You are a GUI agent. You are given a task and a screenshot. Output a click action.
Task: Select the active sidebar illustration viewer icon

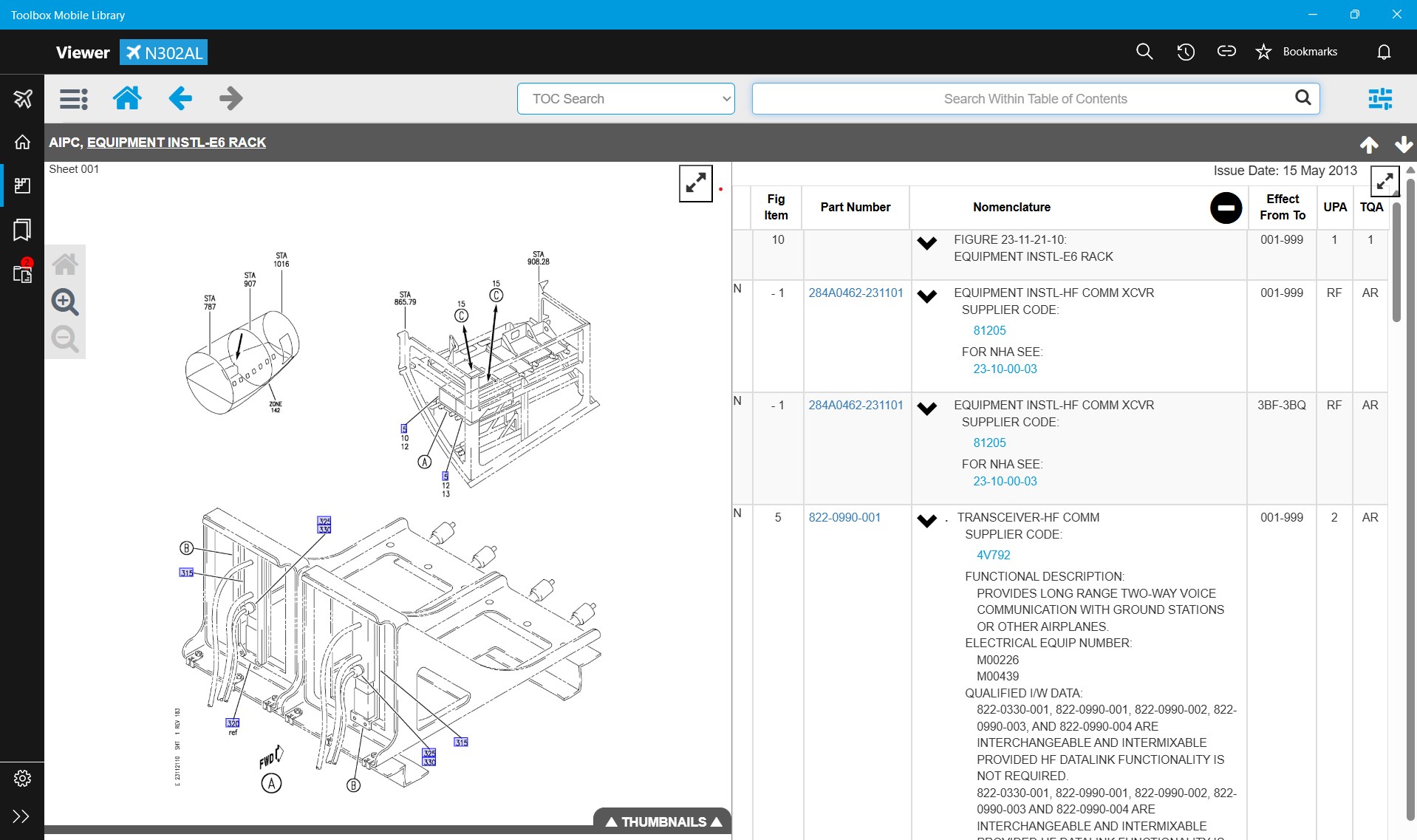coord(22,185)
